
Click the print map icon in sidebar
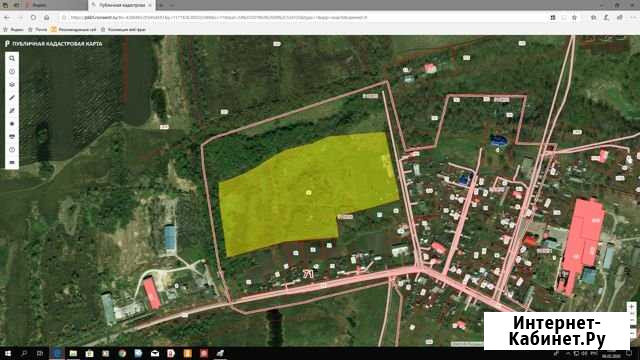(12, 137)
